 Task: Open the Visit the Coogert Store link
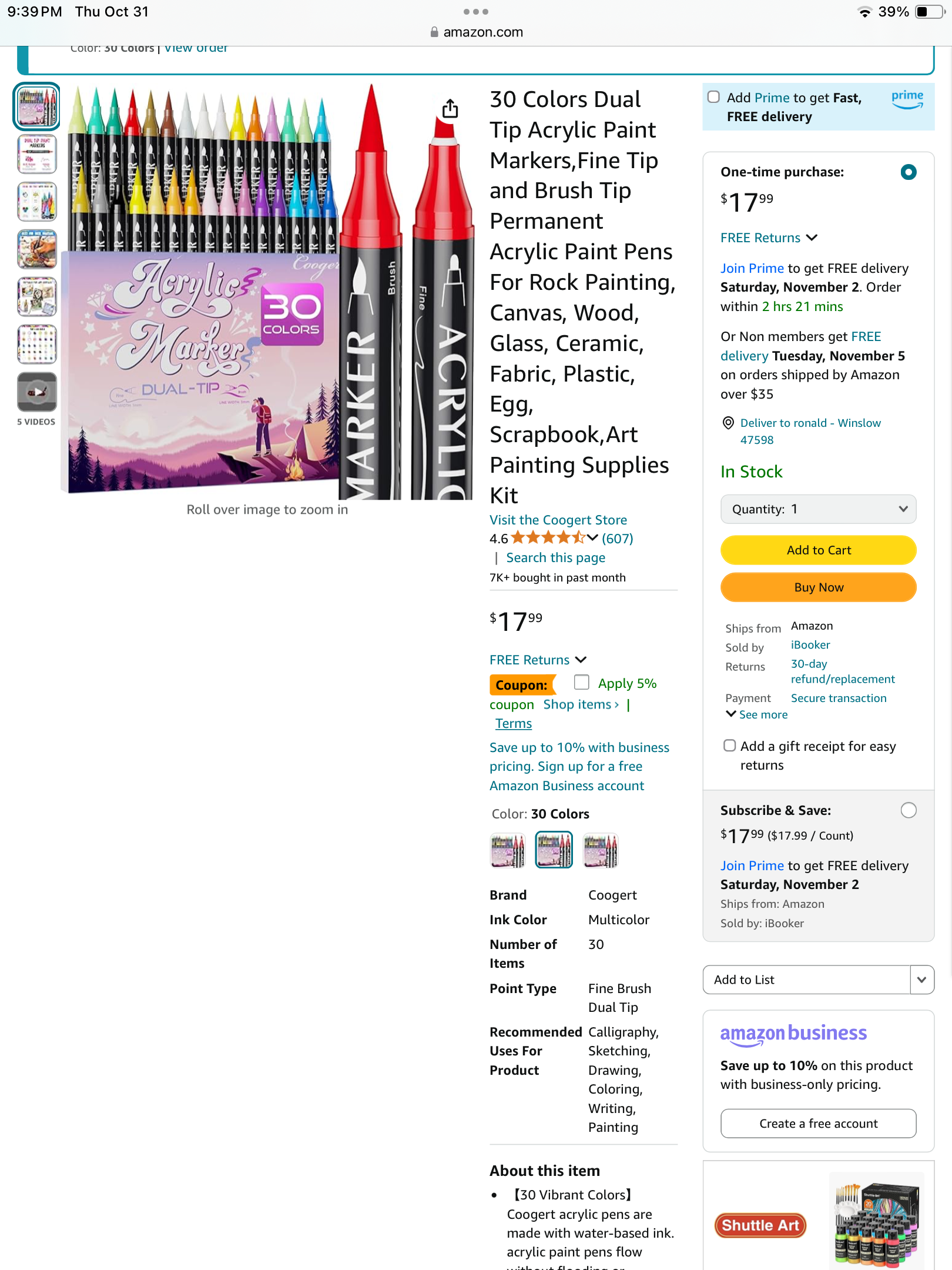pos(558,520)
